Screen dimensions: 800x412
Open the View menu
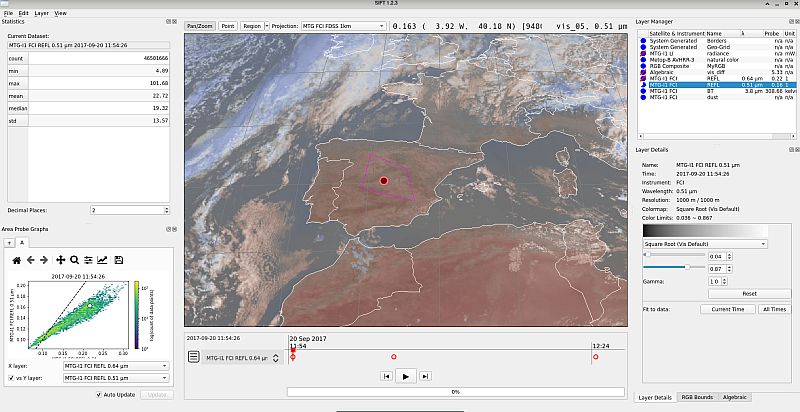pos(60,13)
